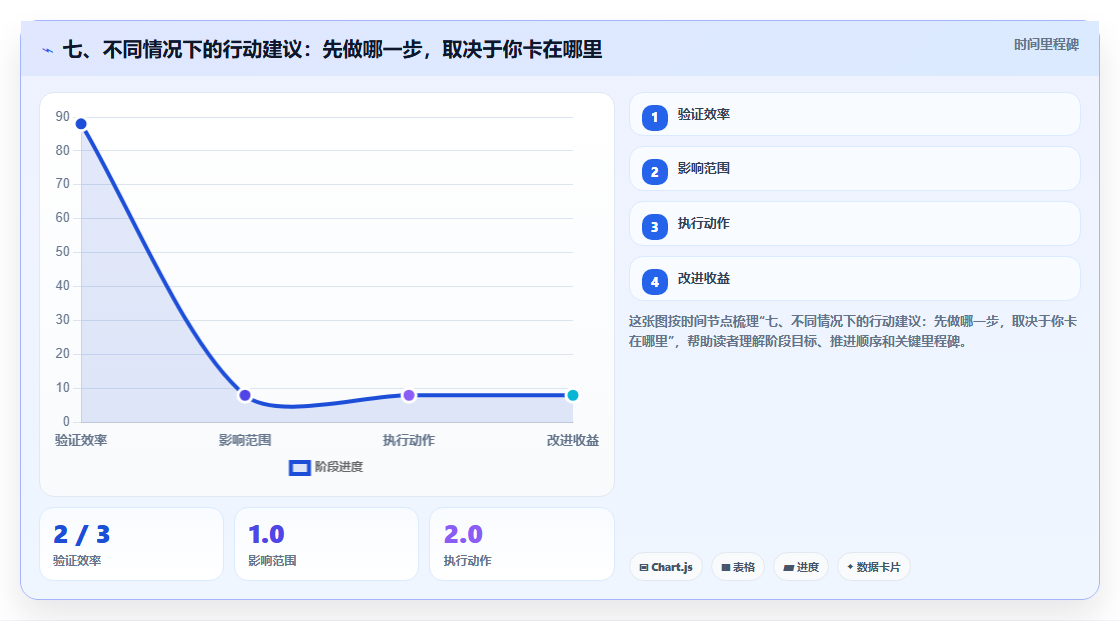Click the number 1 badge for 验证效率

pyautogui.click(x=654, y=118)
